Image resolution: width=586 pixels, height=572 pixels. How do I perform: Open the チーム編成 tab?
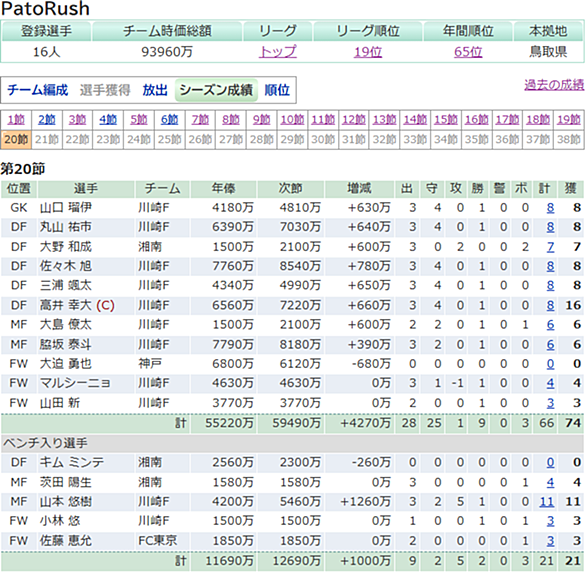pyautogui.click(x=38, y=90)
